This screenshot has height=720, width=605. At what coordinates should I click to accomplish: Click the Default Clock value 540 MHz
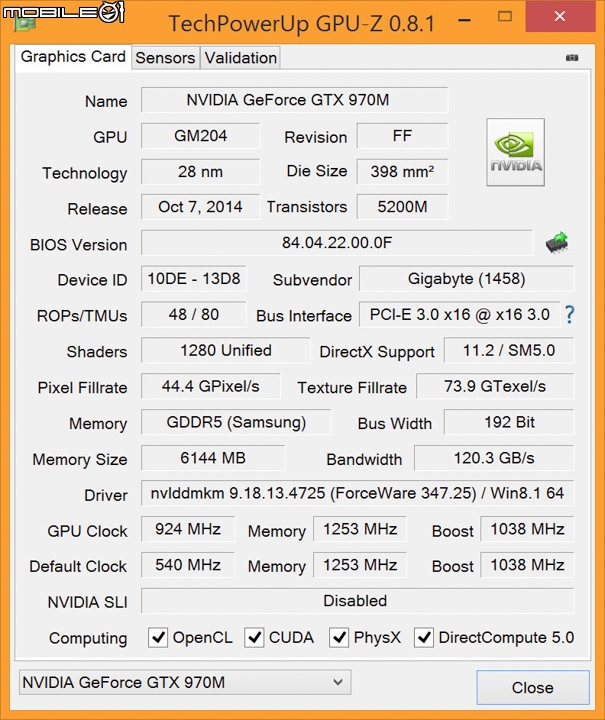[x=188, y=565]
